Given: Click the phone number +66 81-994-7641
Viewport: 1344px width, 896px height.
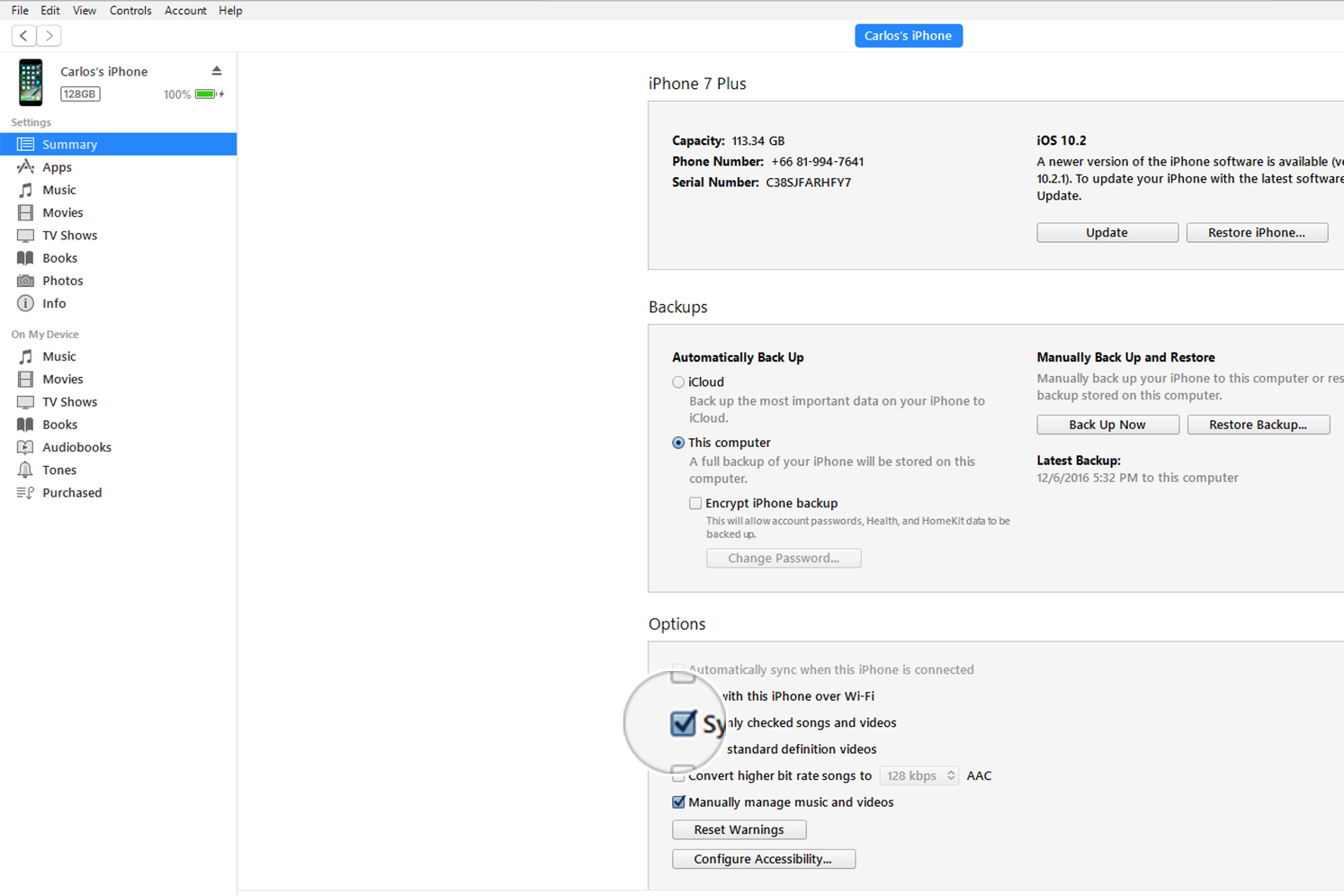Looking at the screenshot, I should (817, 162).
